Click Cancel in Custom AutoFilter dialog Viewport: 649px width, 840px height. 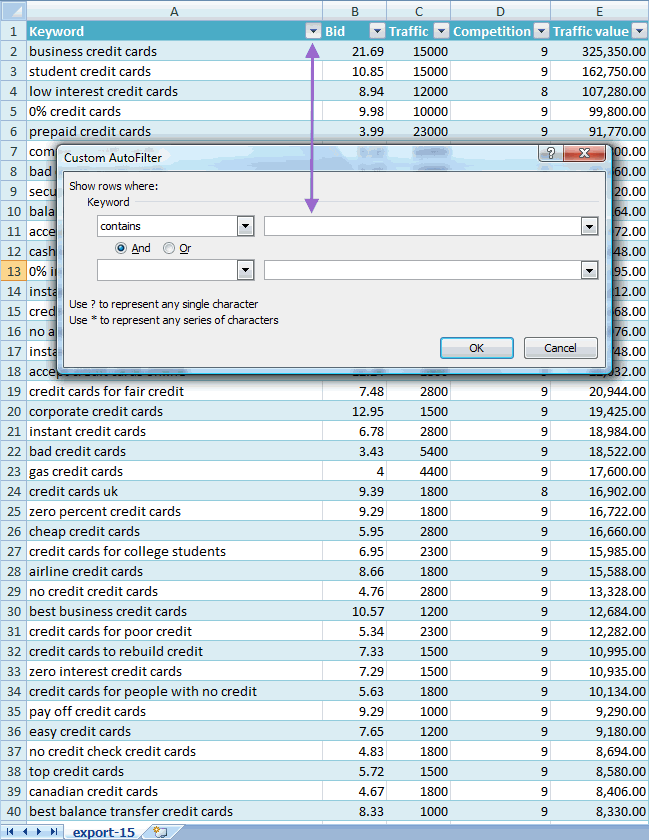[x=561, y=348]
